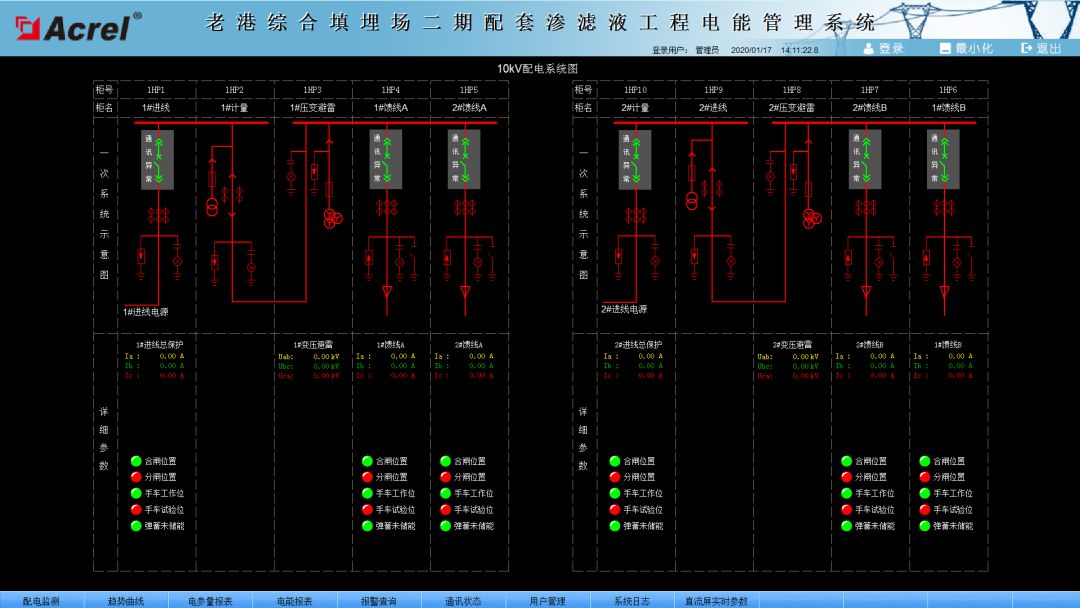Screen dimensions: 1080x608
Task: Click cabinet number 1HP1 header
Action: pyautogui.click(x=156, y=90)
